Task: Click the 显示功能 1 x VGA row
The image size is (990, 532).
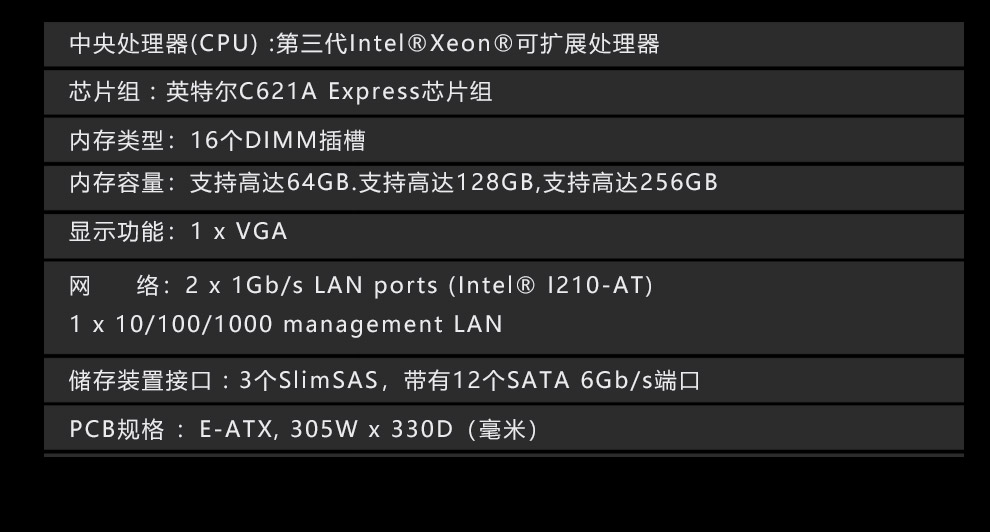Action: pyautogui.click(x=504, y=236)
